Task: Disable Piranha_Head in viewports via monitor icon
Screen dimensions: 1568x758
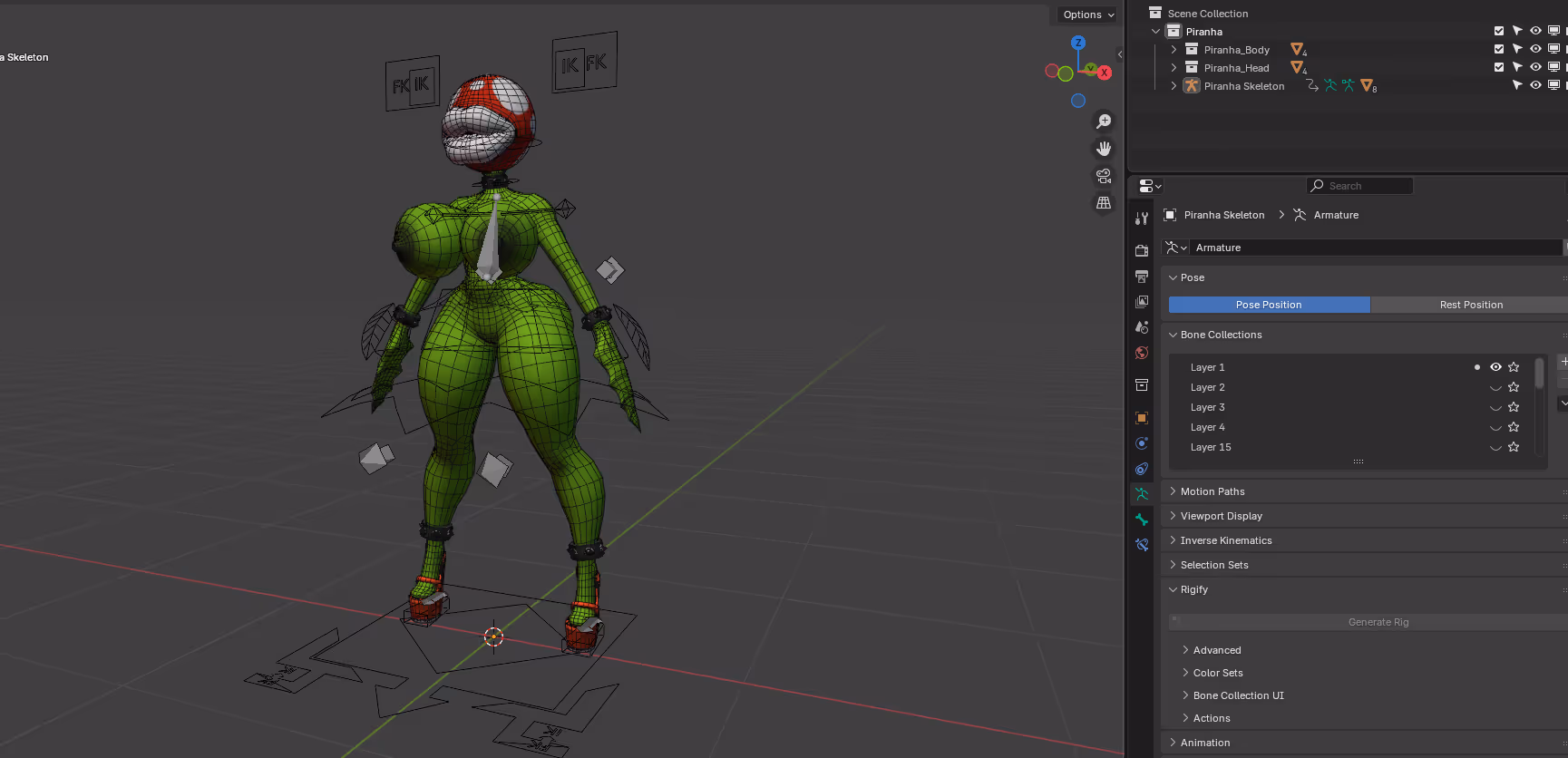Action: tap(1553, 67)
